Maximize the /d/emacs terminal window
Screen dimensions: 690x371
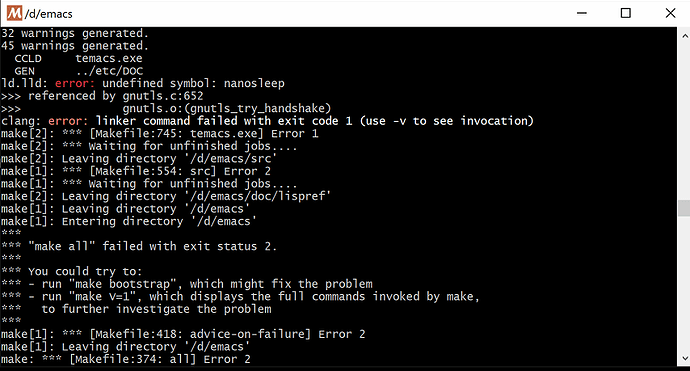coord(625,13)
